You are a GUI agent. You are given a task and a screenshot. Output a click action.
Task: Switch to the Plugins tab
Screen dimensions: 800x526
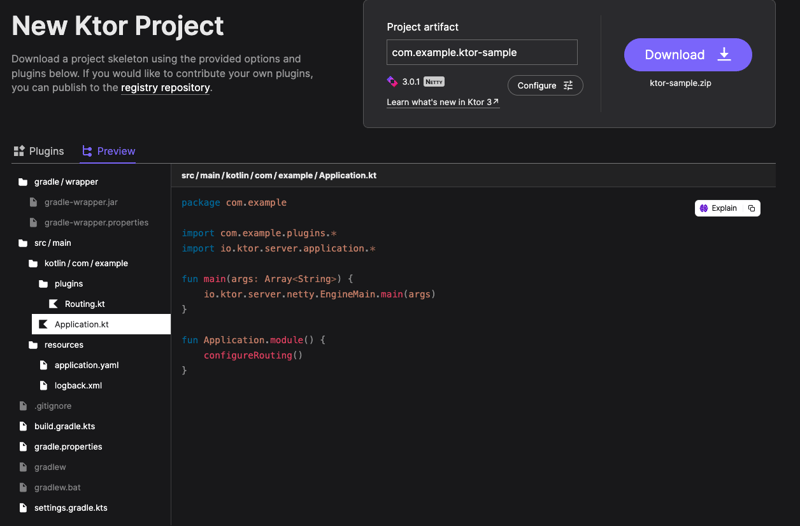coord(39,151)
